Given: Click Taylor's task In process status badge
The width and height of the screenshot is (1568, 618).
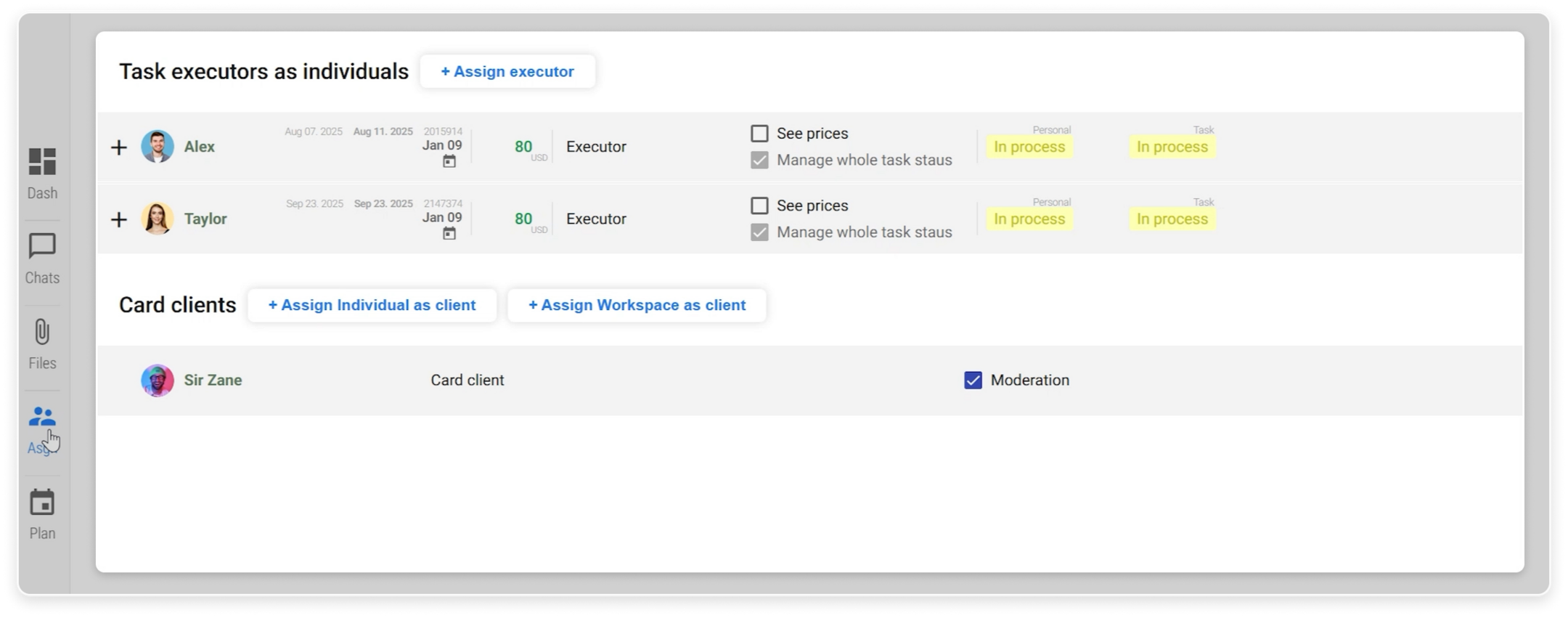Looking at the screenshot, I should point(1172,219).
